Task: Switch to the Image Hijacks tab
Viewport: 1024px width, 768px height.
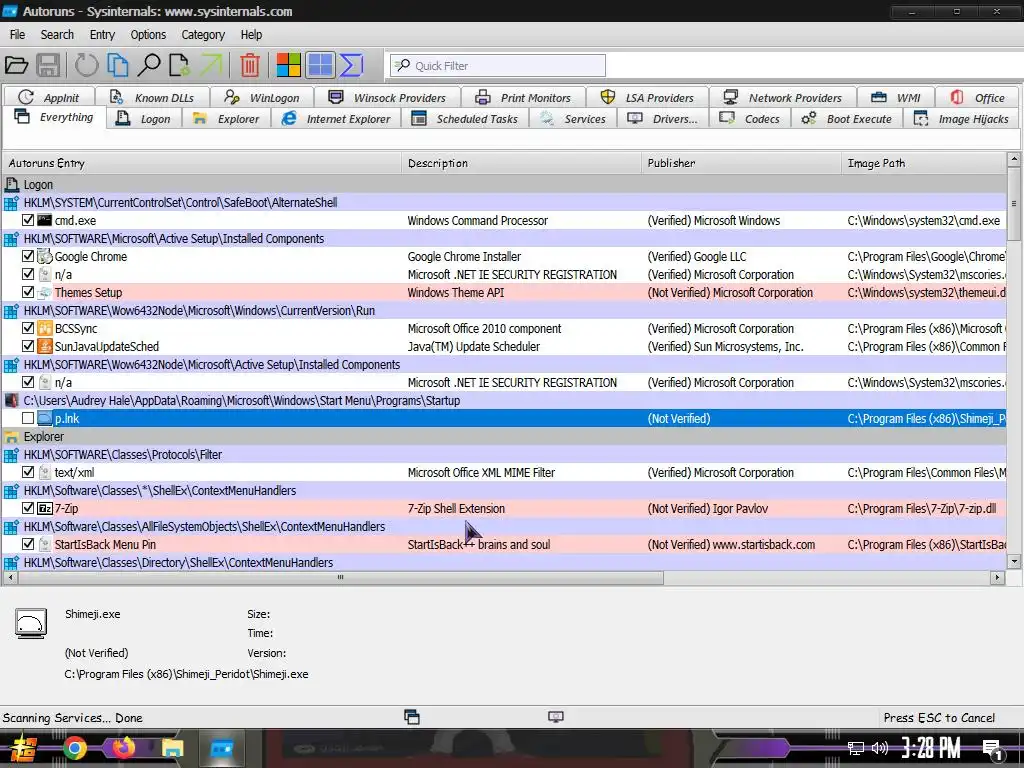Action: coord(961,119)
